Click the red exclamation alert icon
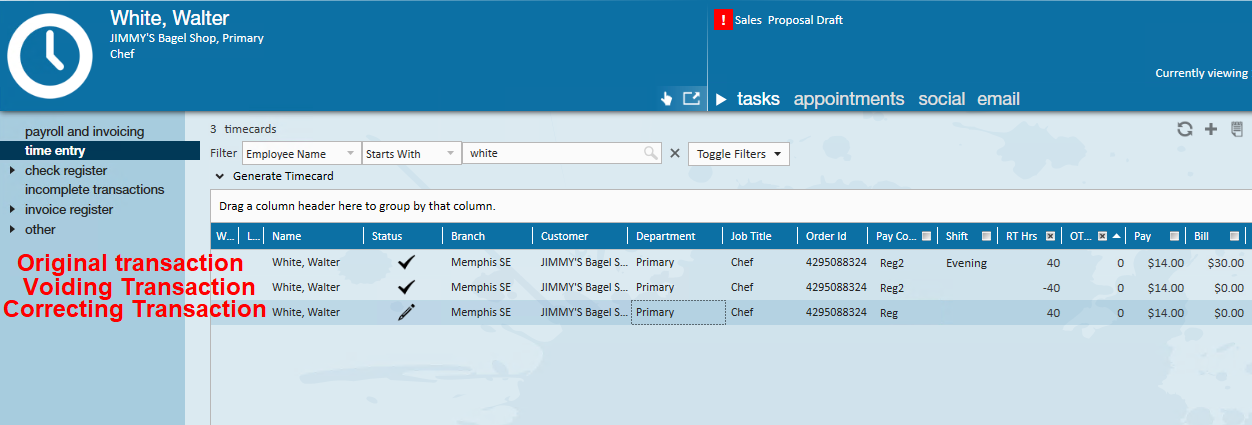Image resolution: width=1252 pixels, height=425 pixels. [x=722, y=19]
